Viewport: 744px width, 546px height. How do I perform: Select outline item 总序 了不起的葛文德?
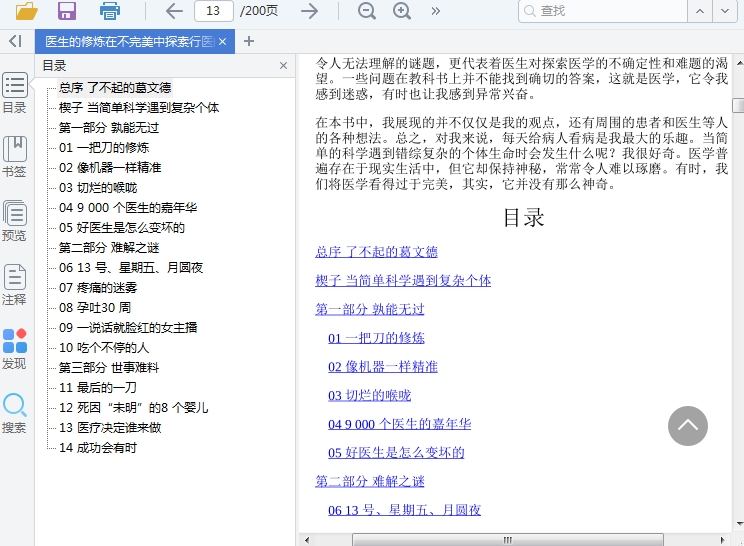point(115,88)
